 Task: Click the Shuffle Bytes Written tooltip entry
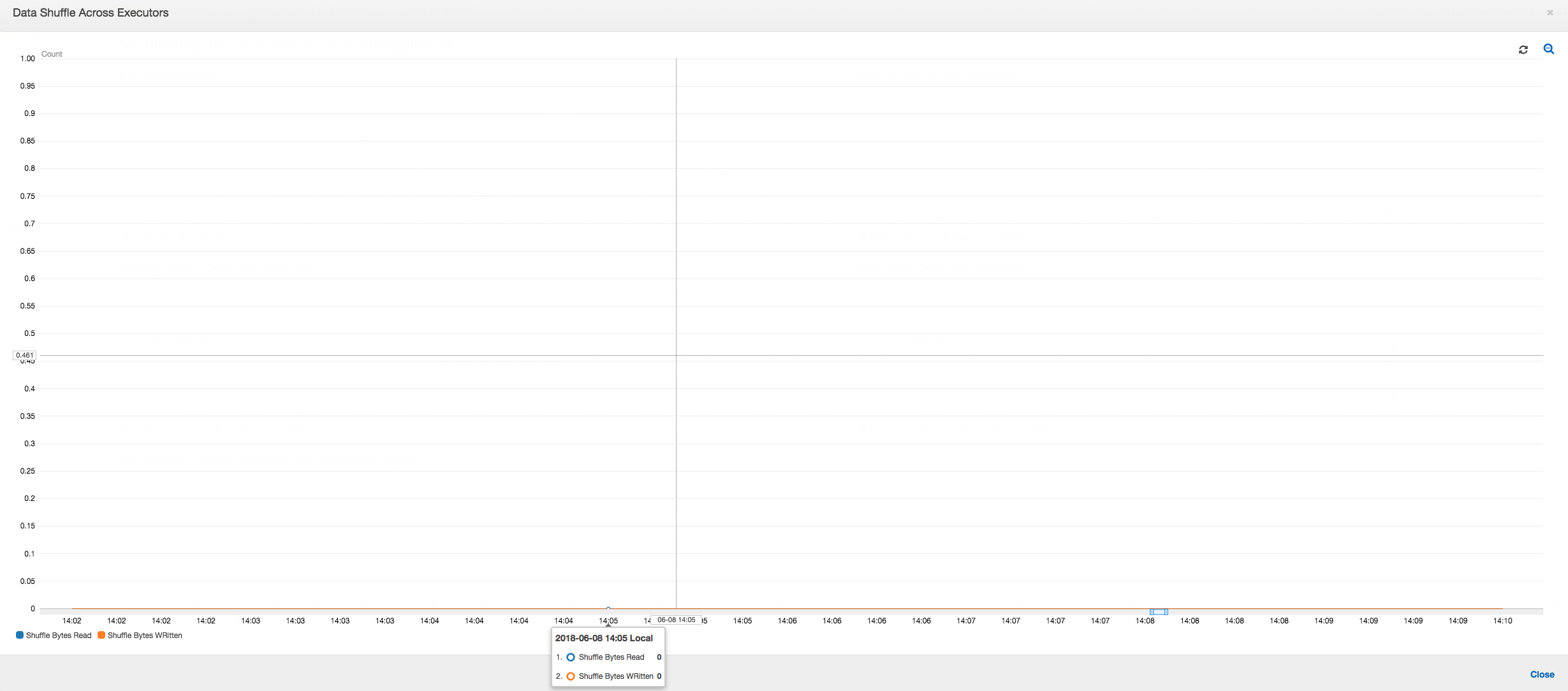[613, 676]
